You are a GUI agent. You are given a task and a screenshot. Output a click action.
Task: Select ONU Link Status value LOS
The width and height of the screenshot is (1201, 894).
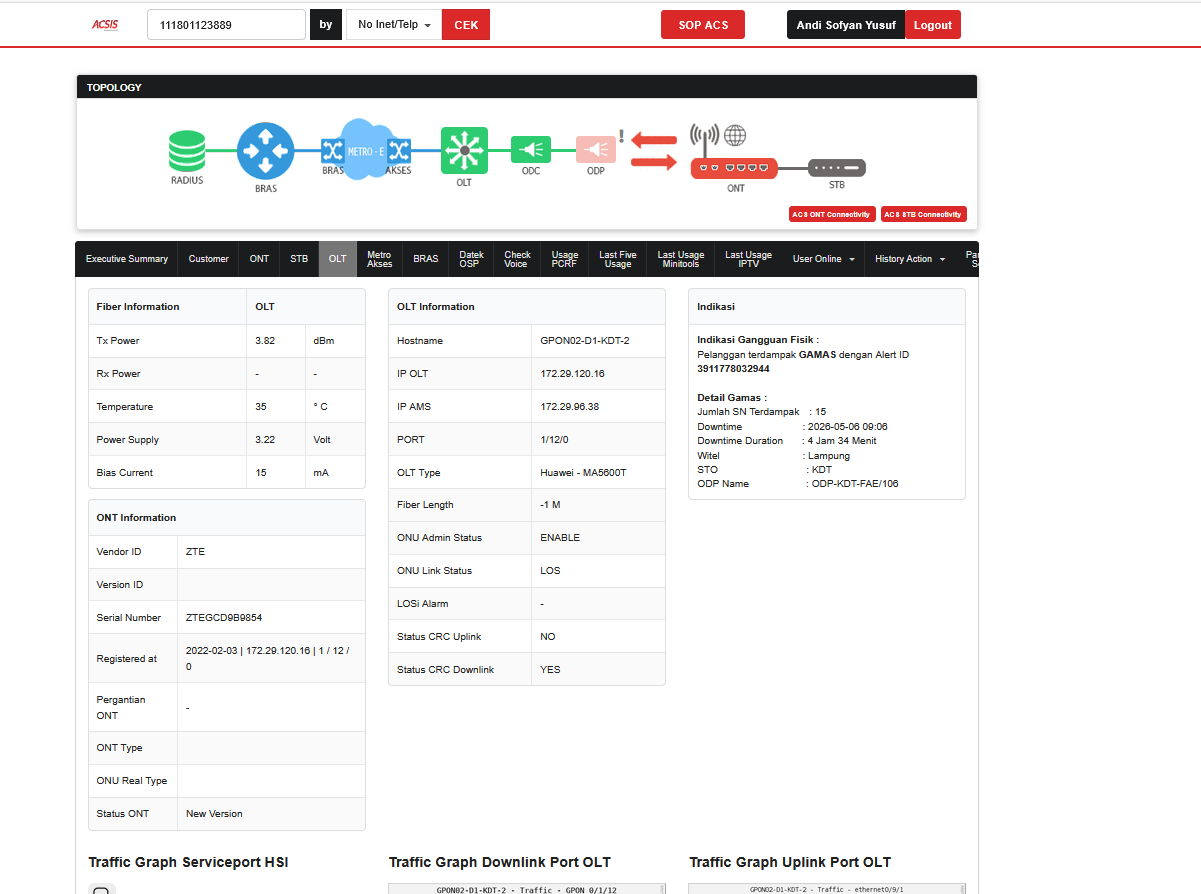[x=550, y=571]
